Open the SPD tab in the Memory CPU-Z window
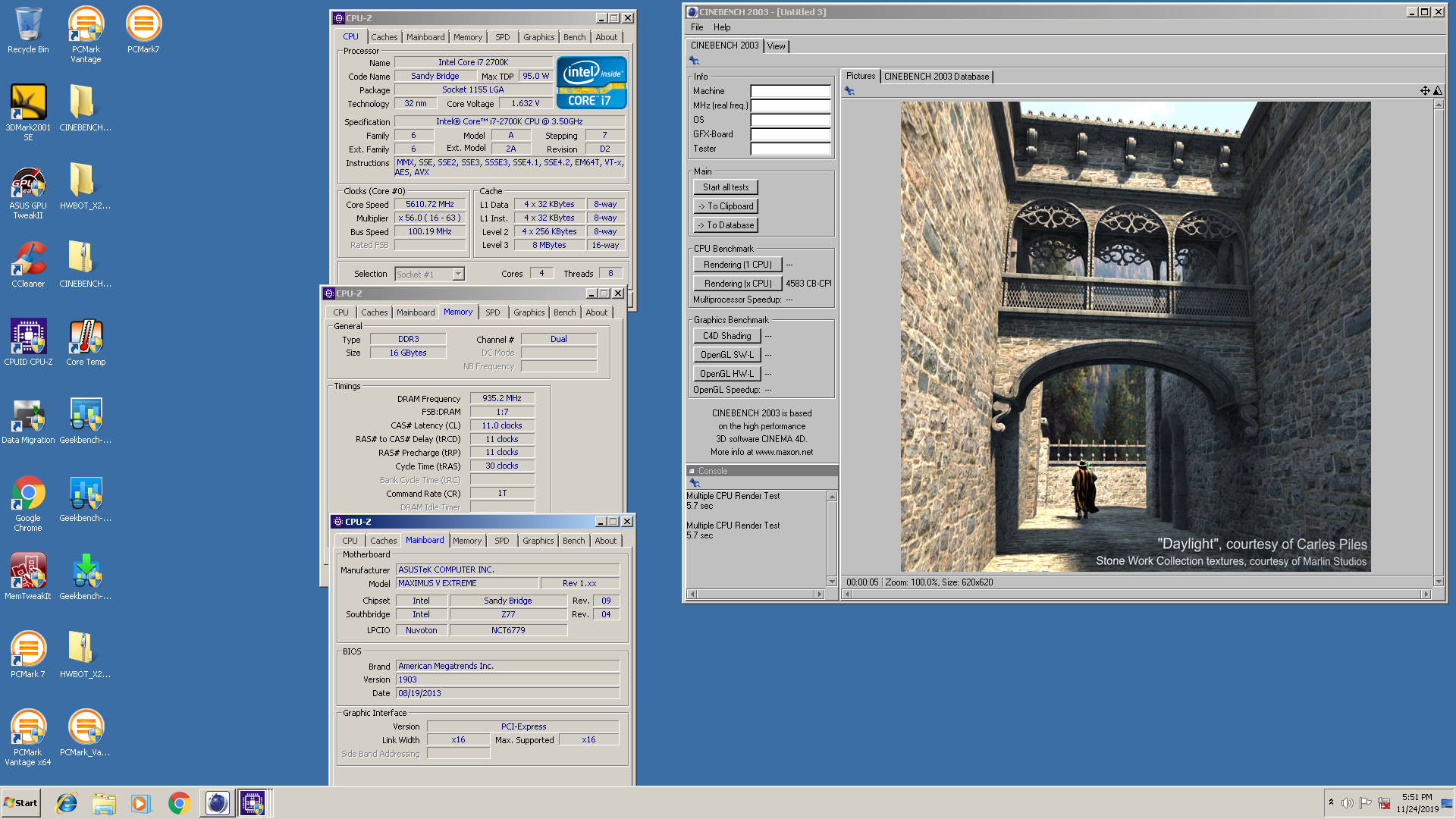 point(493,312)
